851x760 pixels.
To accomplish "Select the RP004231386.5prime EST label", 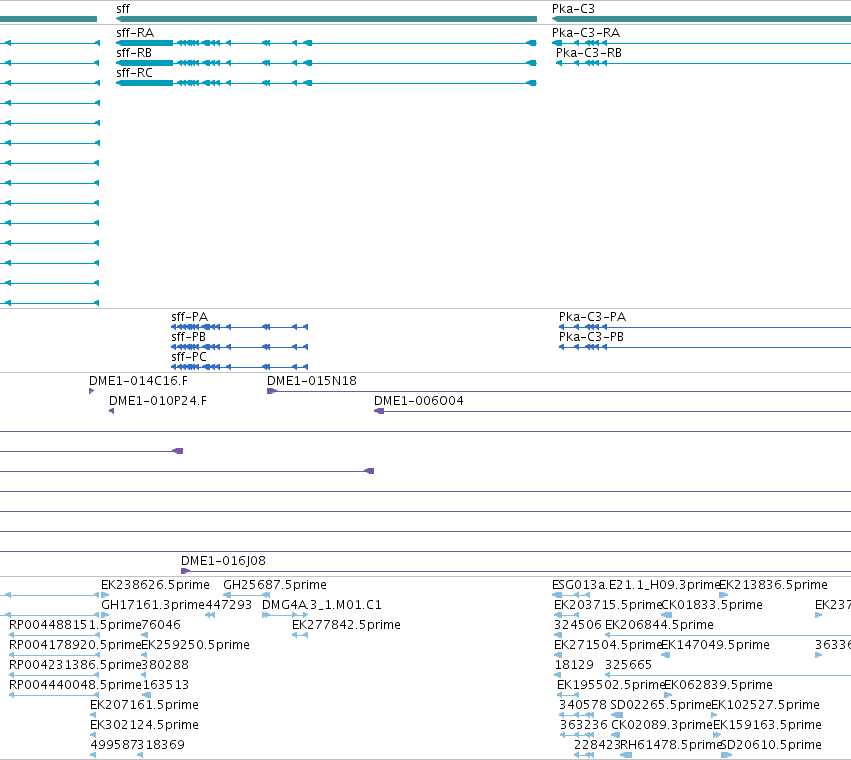I will (x=75, y=665).
